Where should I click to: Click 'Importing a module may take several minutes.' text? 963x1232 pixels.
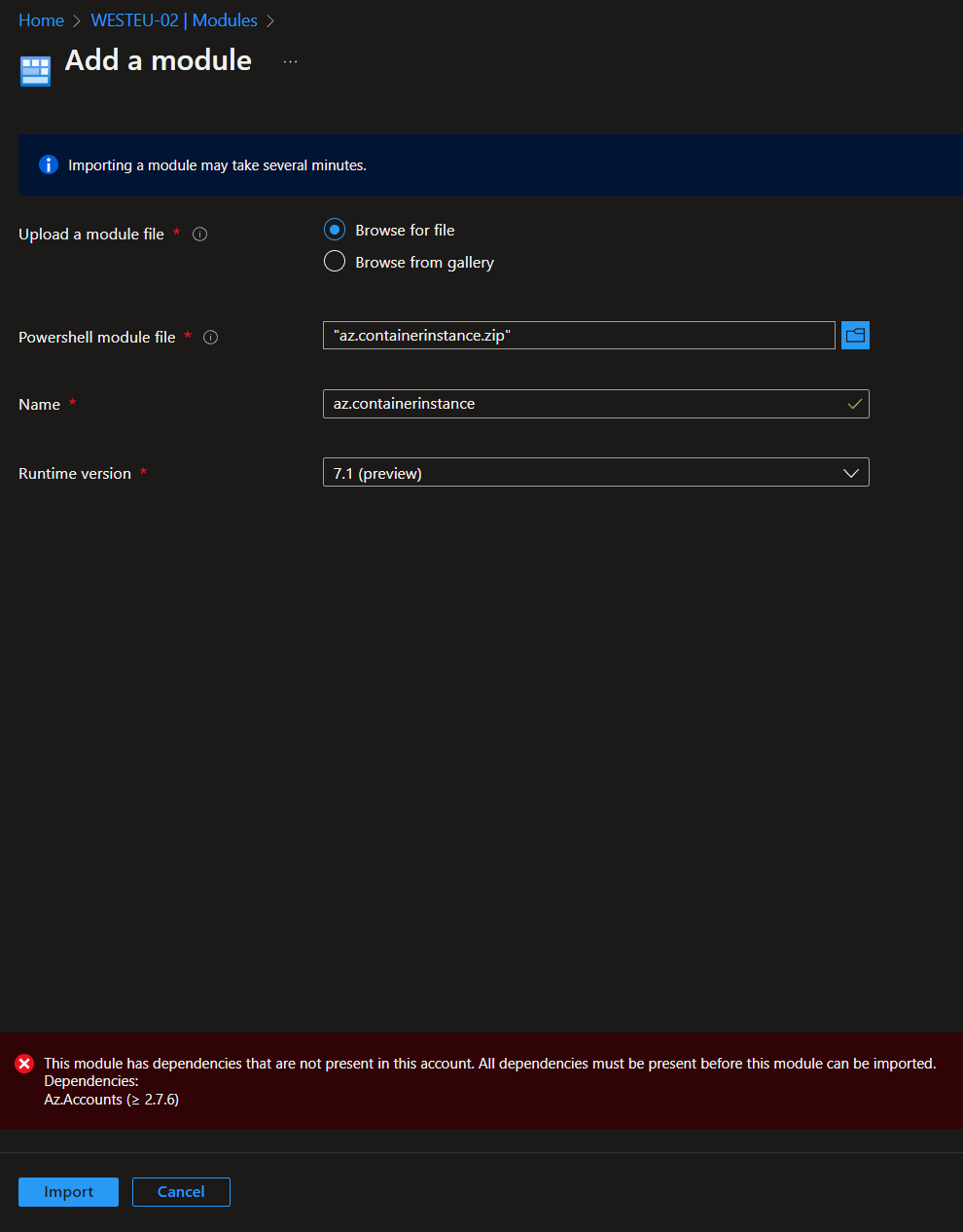click(x=217, y=165)
